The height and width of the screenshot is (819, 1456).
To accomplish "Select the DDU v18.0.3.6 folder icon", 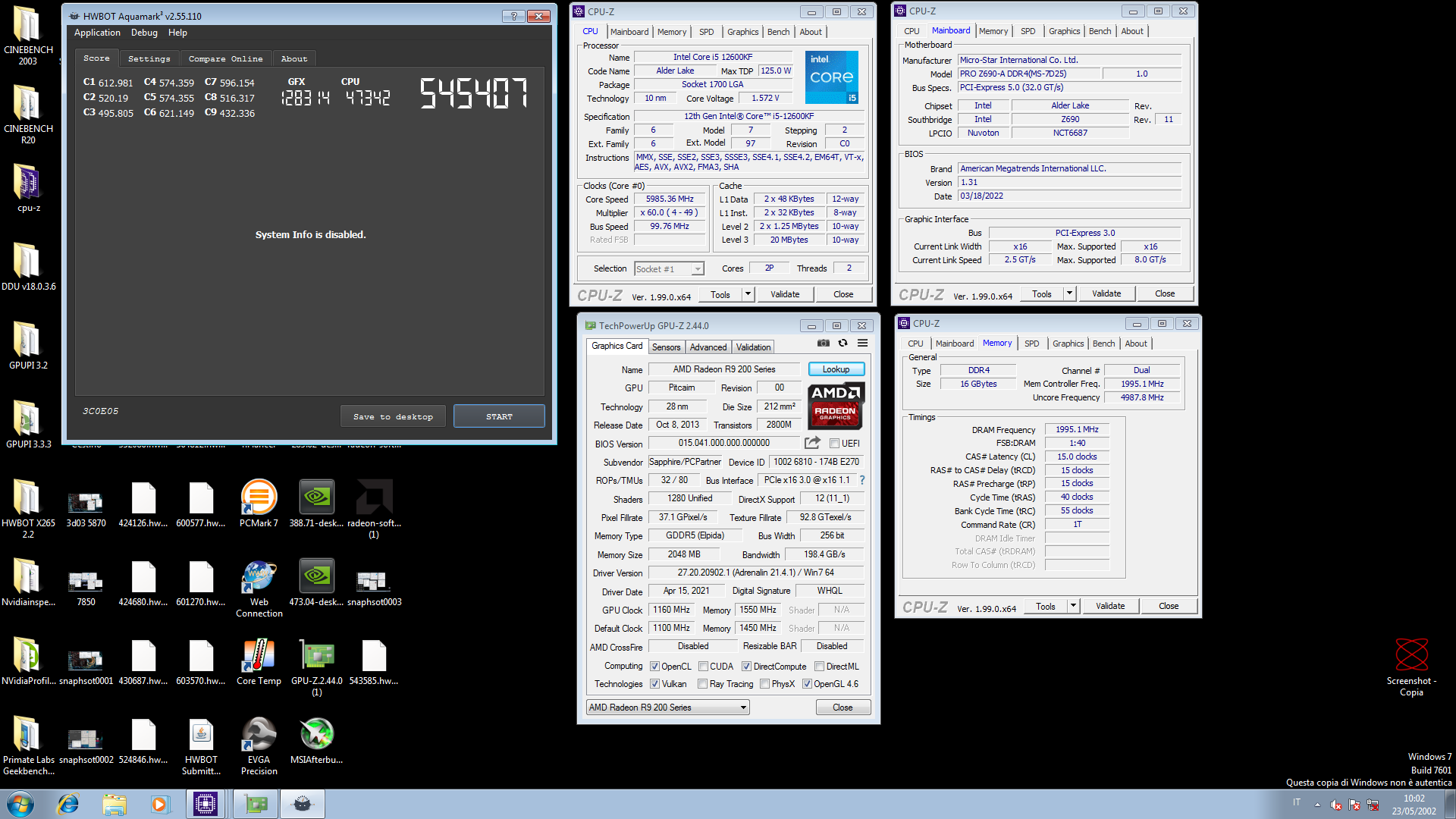I will (28, 267).
